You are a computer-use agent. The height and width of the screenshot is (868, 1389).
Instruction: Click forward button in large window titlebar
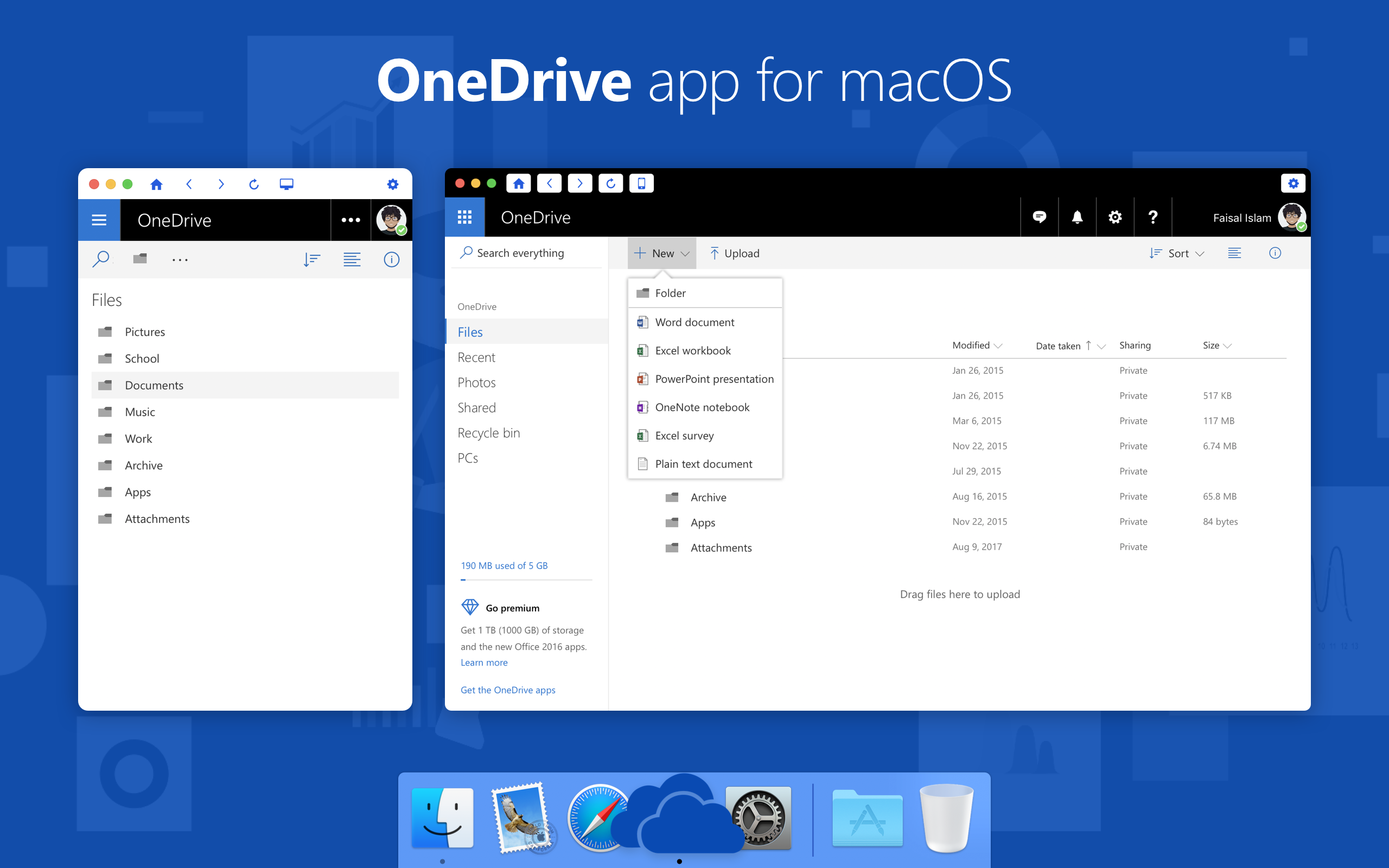click(x=579, y=184)
